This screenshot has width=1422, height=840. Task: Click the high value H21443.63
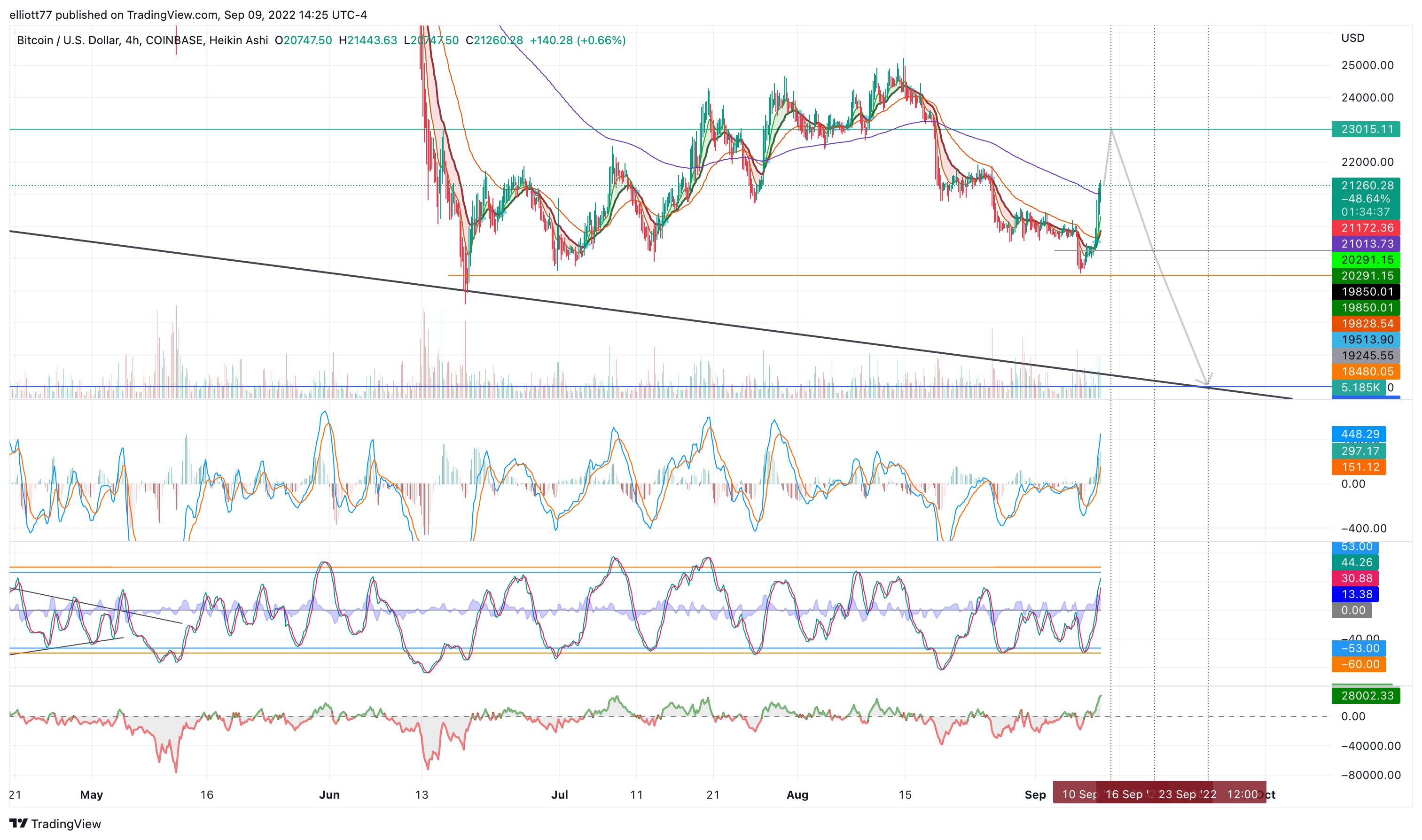(x=368, y=40)
